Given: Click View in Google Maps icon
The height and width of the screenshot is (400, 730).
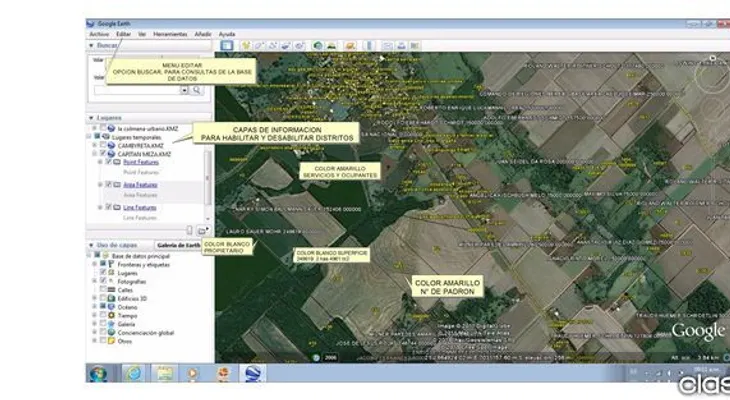Looking at the screenshot, I should (414, 46).
